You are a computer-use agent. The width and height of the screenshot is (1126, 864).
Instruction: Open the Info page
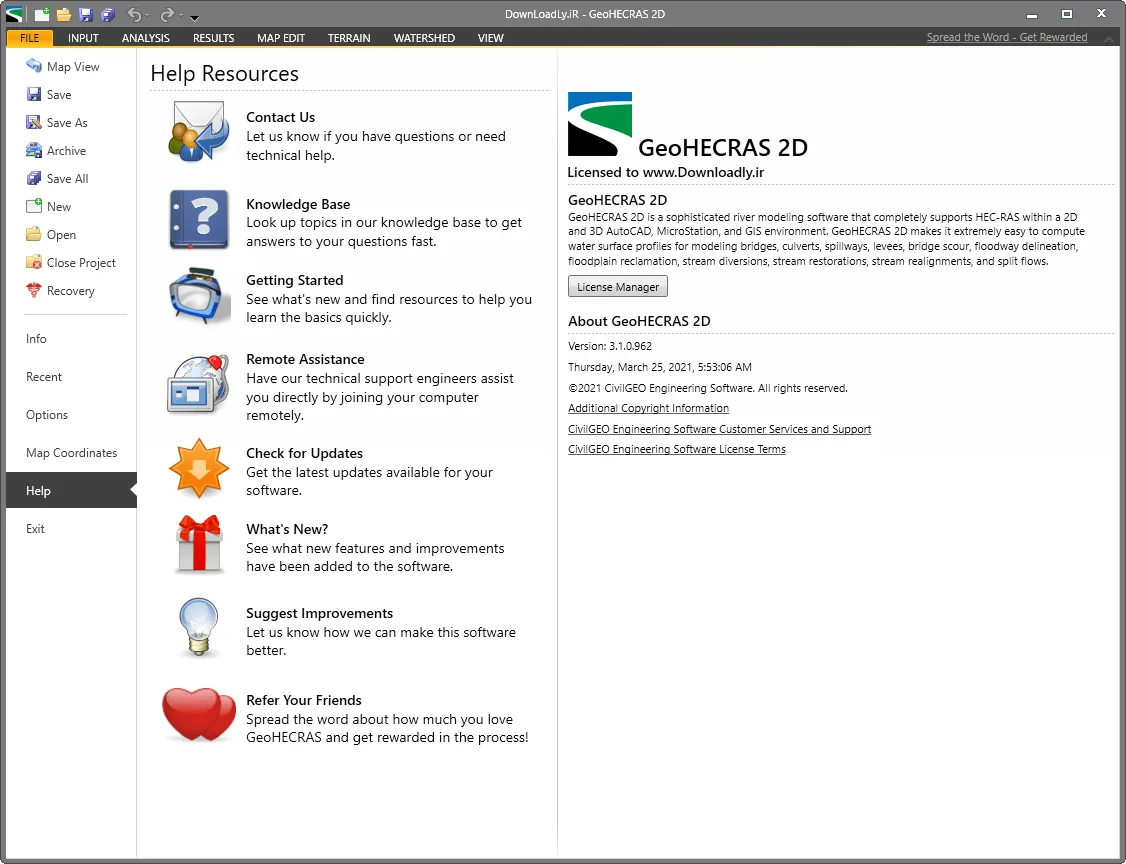pyautogui.click(x=37, y=339)
